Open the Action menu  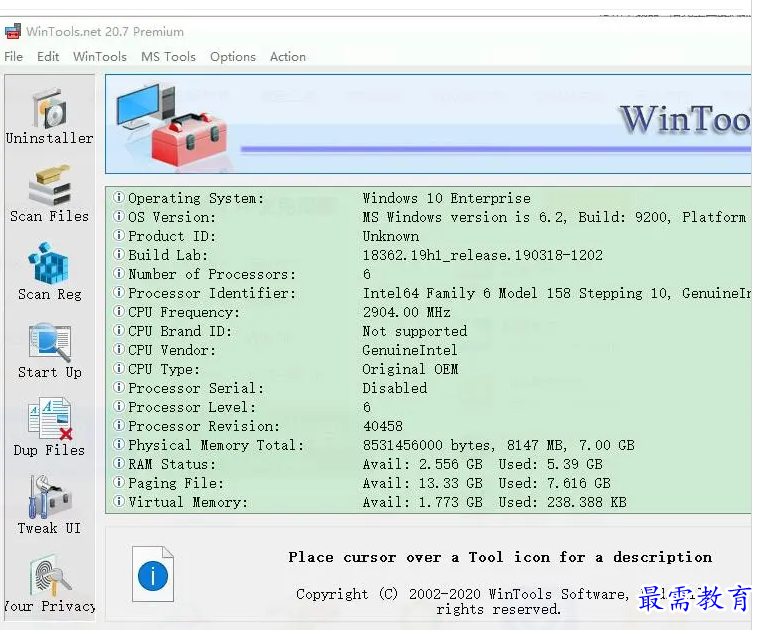288,57
